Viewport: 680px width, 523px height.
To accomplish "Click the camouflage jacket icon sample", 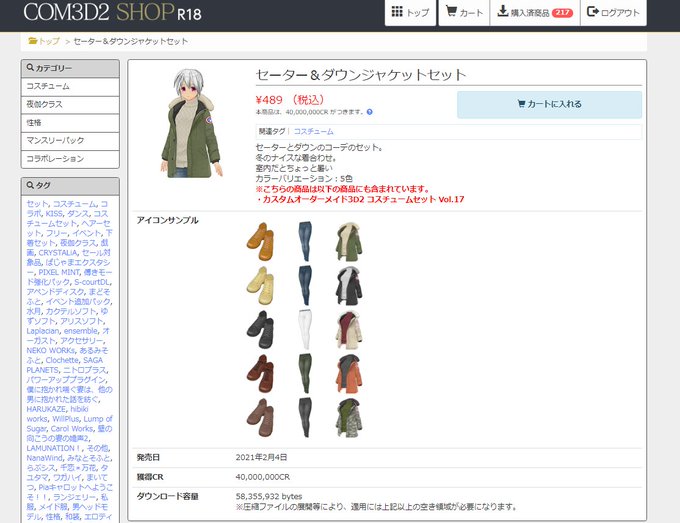I will coord(349,417).
